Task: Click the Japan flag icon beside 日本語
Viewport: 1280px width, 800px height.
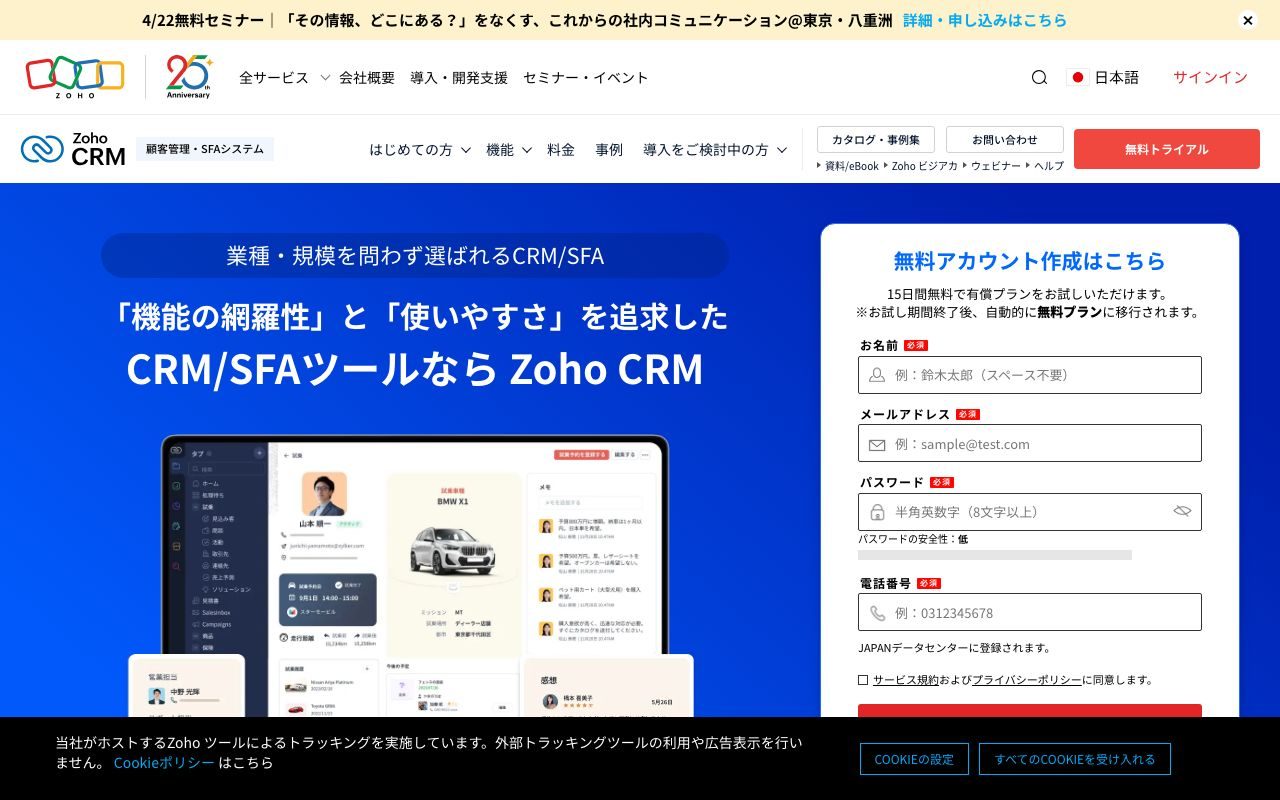Action: pyautogui.click(x=1079, y=77)
